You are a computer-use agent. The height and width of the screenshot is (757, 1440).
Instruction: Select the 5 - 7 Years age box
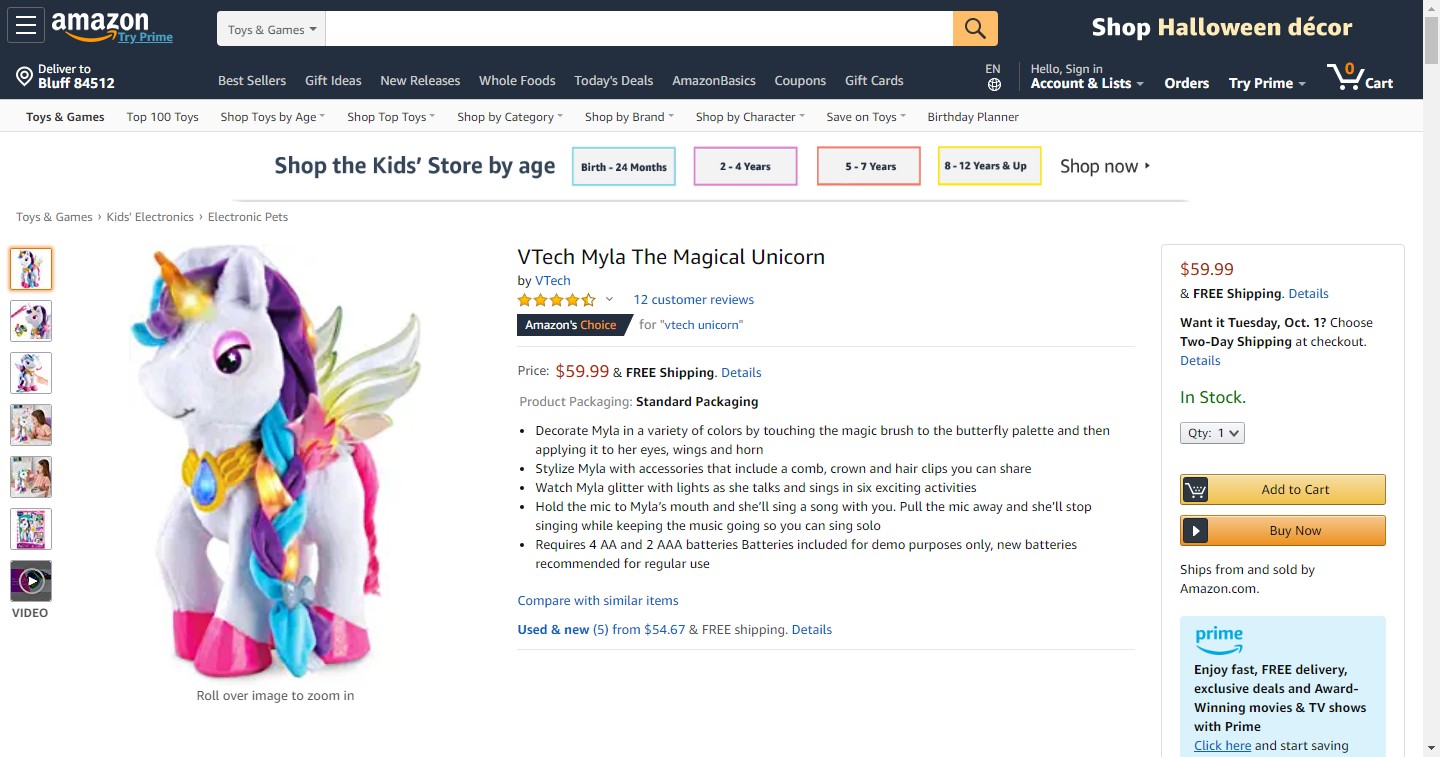click(x=869, y=166)
